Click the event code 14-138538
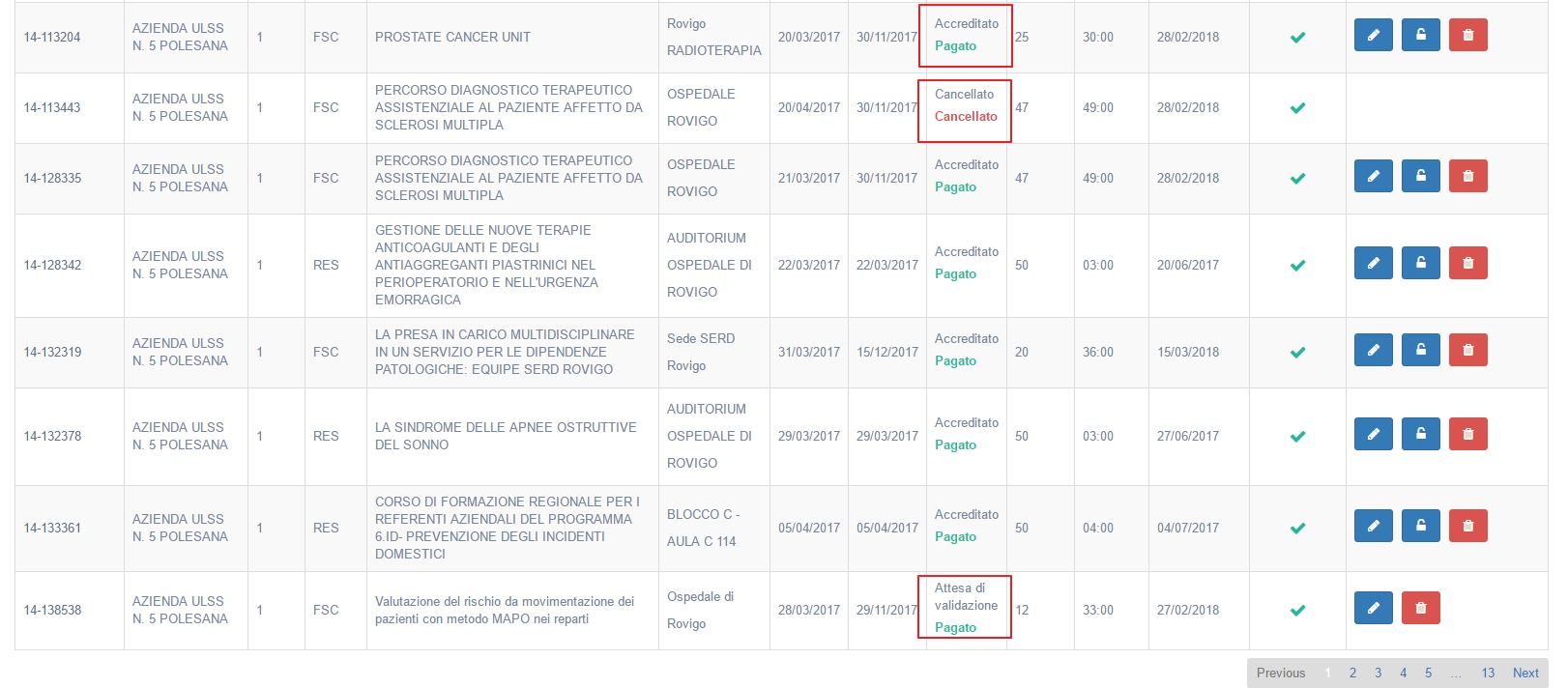Image resolution: width=1568 pixels, height=688 pixels. 52,611
